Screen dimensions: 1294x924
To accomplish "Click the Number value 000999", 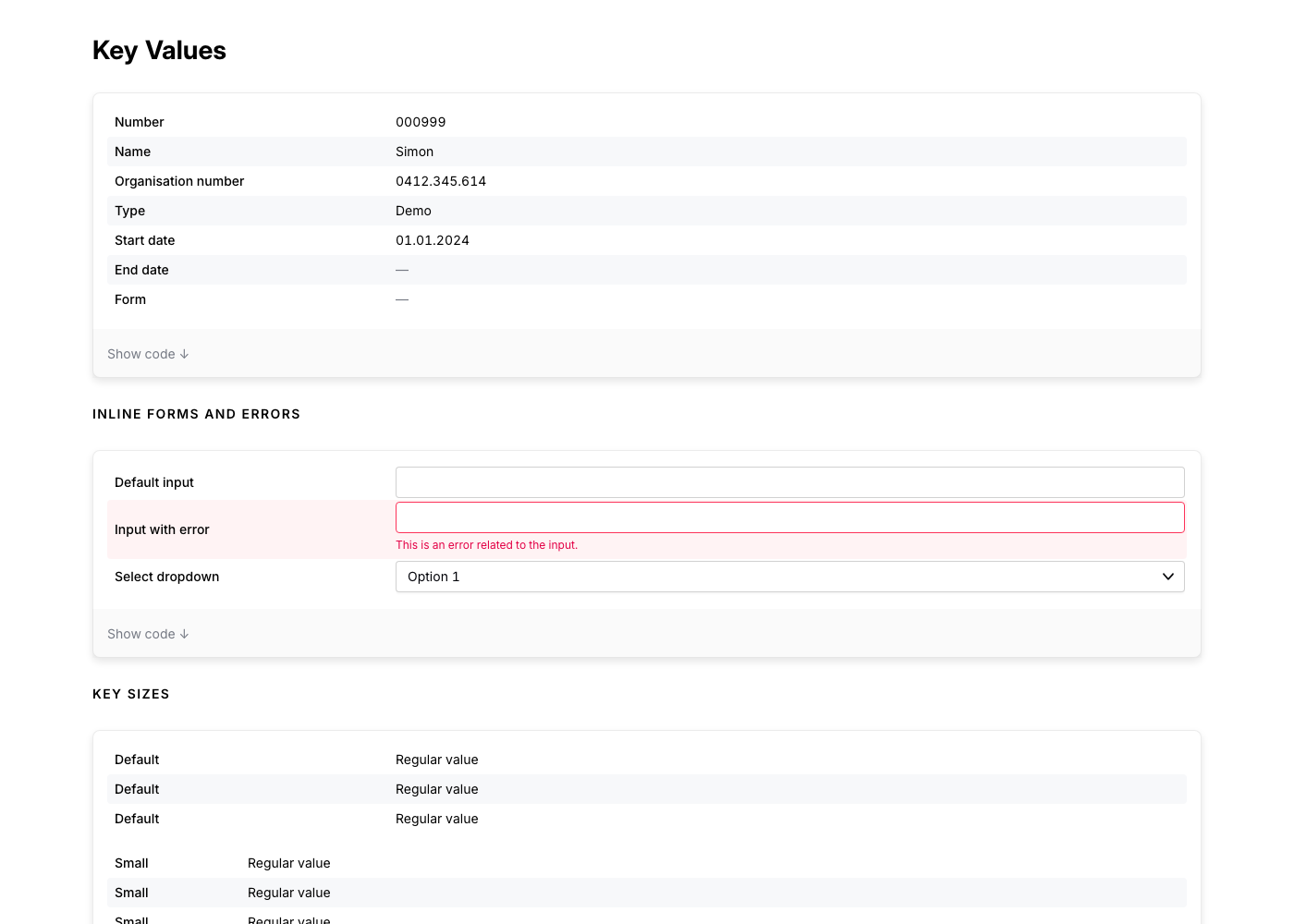I will pyautogui.click(x=421, y=122).
